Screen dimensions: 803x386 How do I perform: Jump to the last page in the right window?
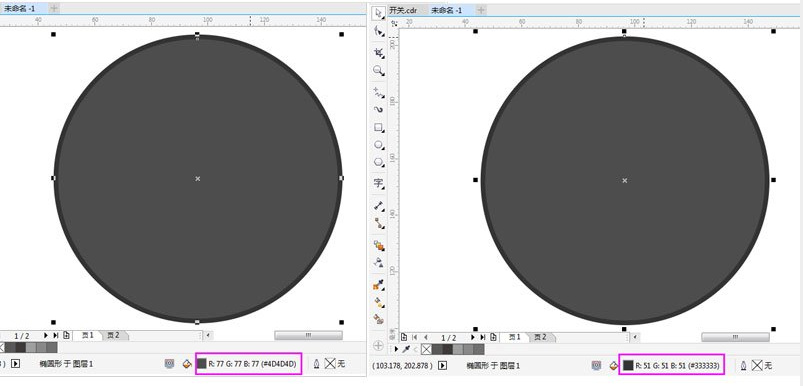(x=482, y=337)
